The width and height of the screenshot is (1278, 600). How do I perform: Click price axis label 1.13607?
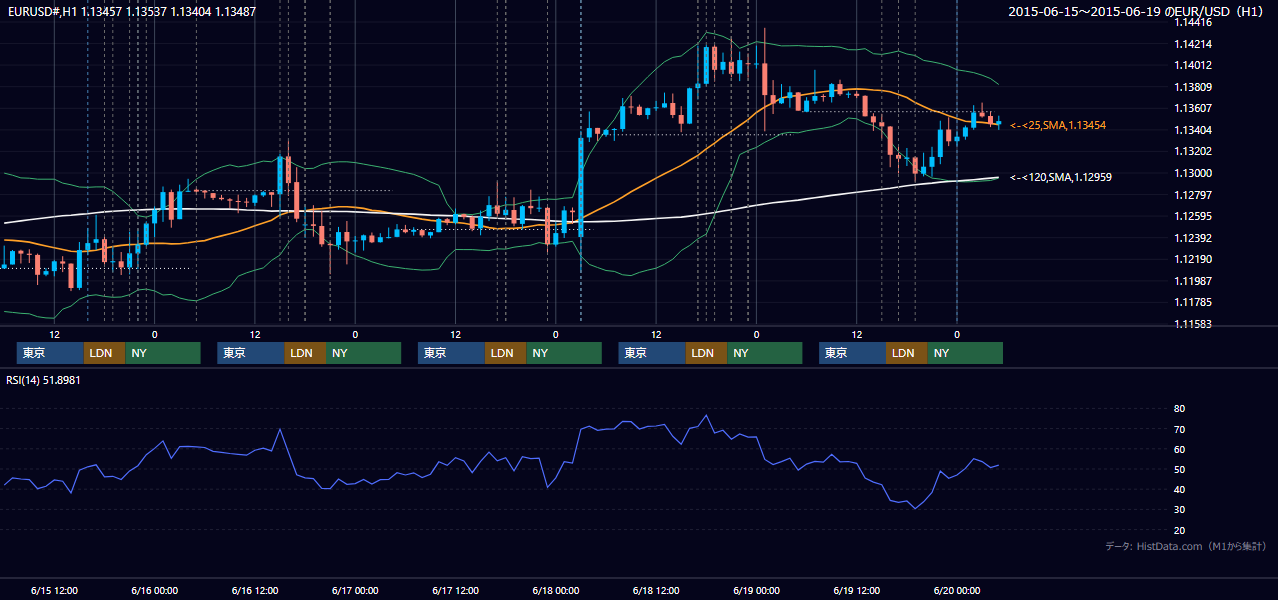(x=1192, y=108)
